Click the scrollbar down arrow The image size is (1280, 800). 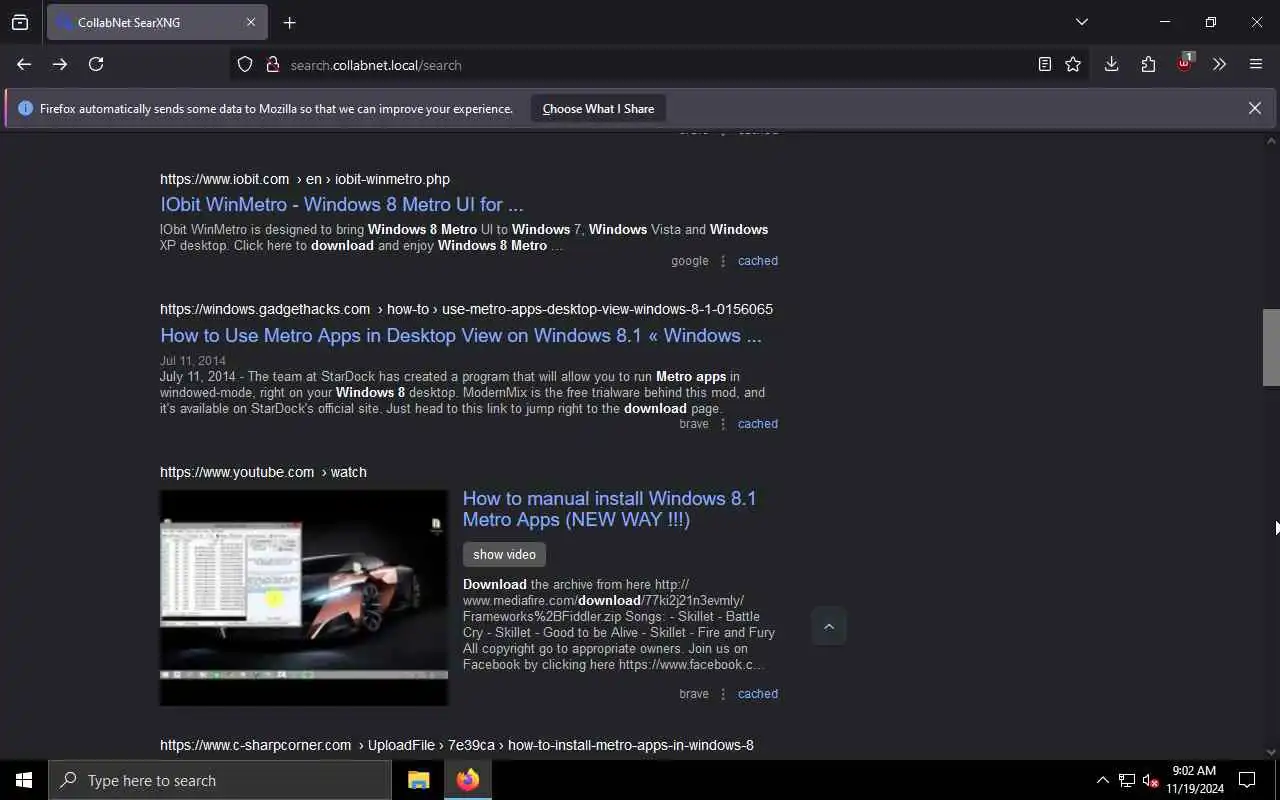[x=1271, y=752]
